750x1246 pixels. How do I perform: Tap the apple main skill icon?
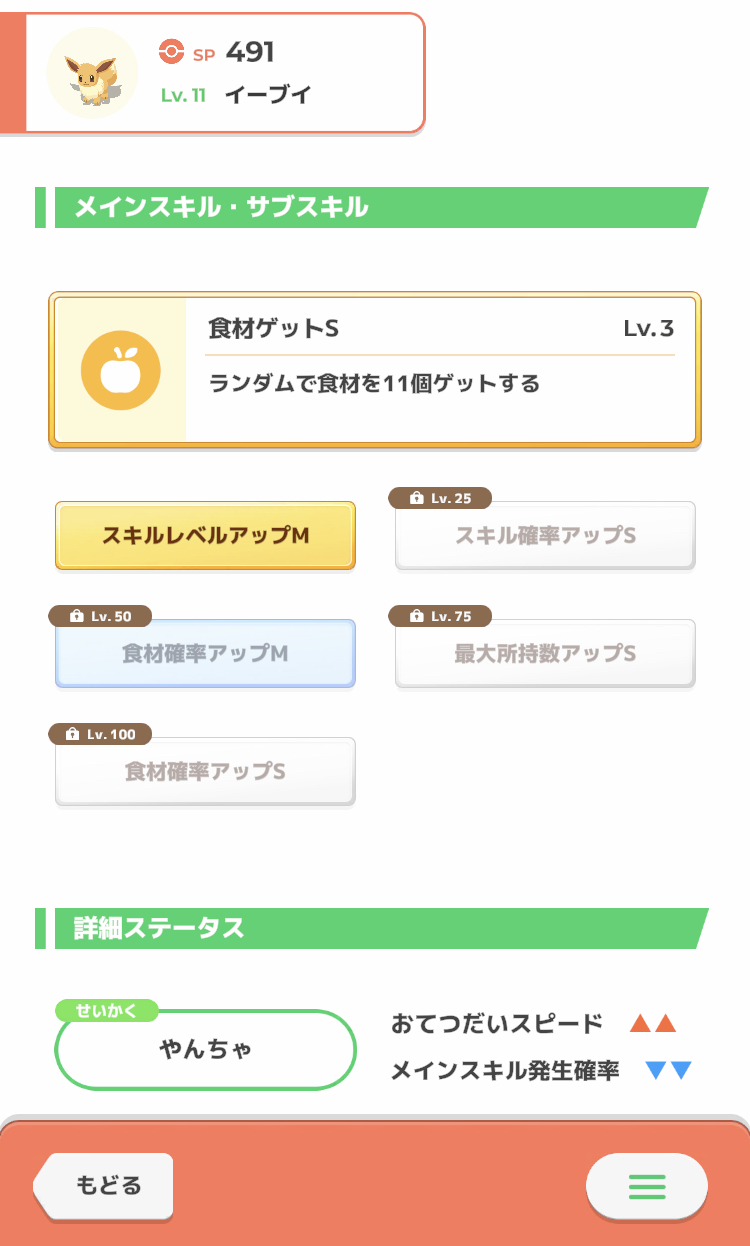pyautogui.click(x=121, y=371)
